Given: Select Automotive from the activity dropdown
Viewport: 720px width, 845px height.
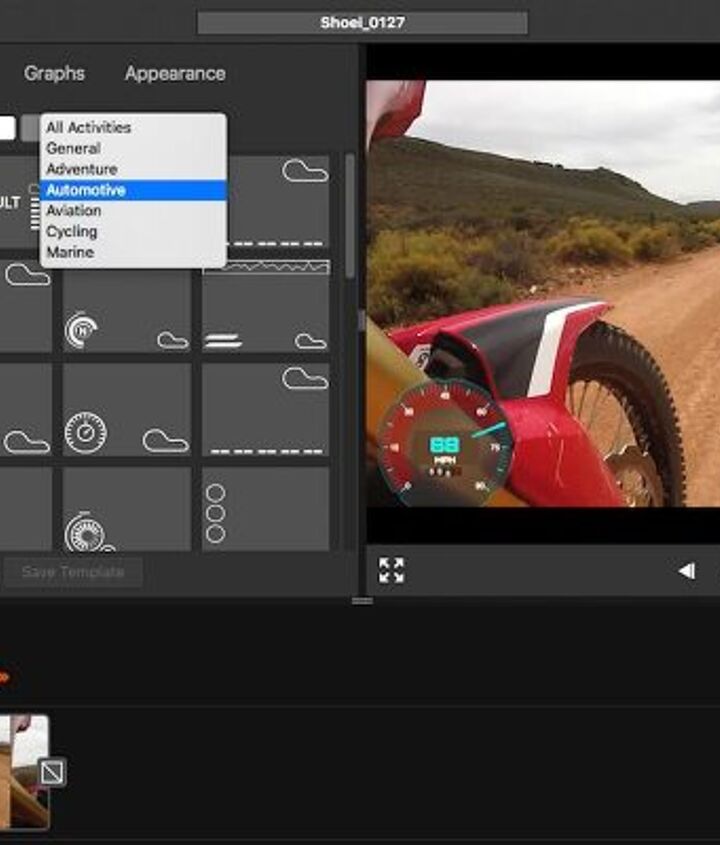Looking at the screenshot, I should [86, 190].
